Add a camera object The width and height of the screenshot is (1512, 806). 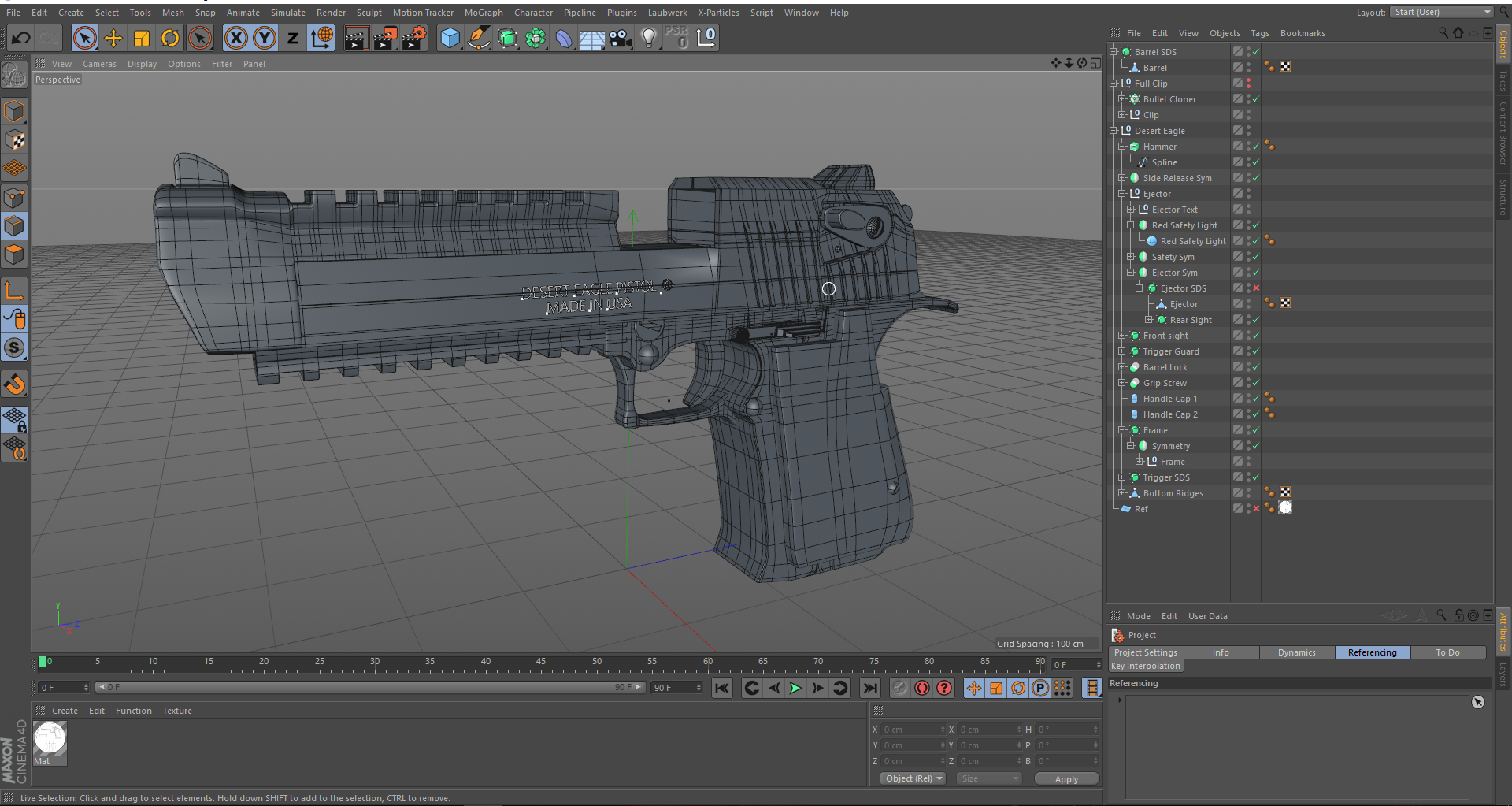[x=621, y=38]
